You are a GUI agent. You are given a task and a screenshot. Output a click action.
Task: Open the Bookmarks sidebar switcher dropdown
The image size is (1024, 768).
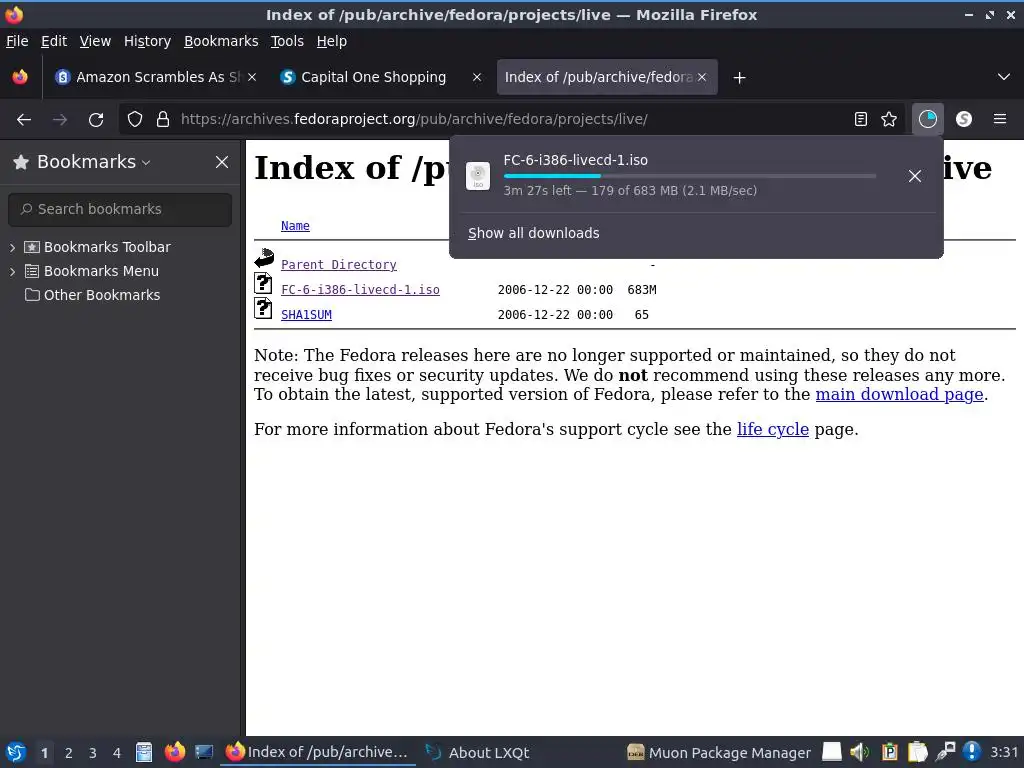tap(94, 162)
